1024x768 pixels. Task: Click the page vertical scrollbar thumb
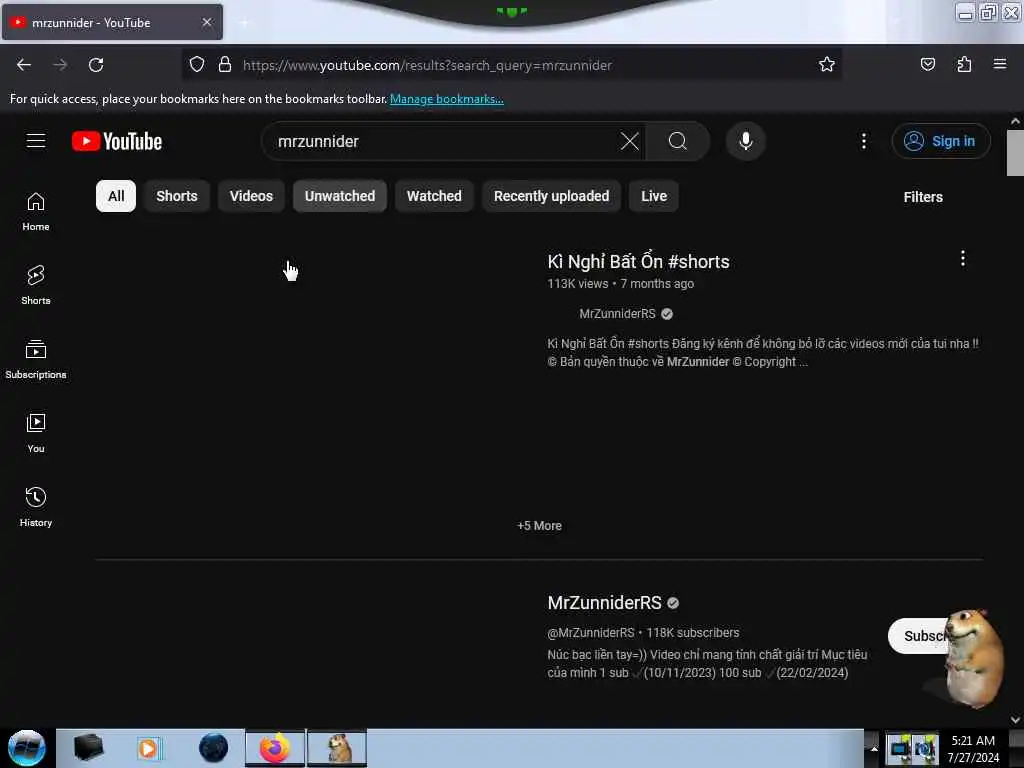pos(1015,153)
